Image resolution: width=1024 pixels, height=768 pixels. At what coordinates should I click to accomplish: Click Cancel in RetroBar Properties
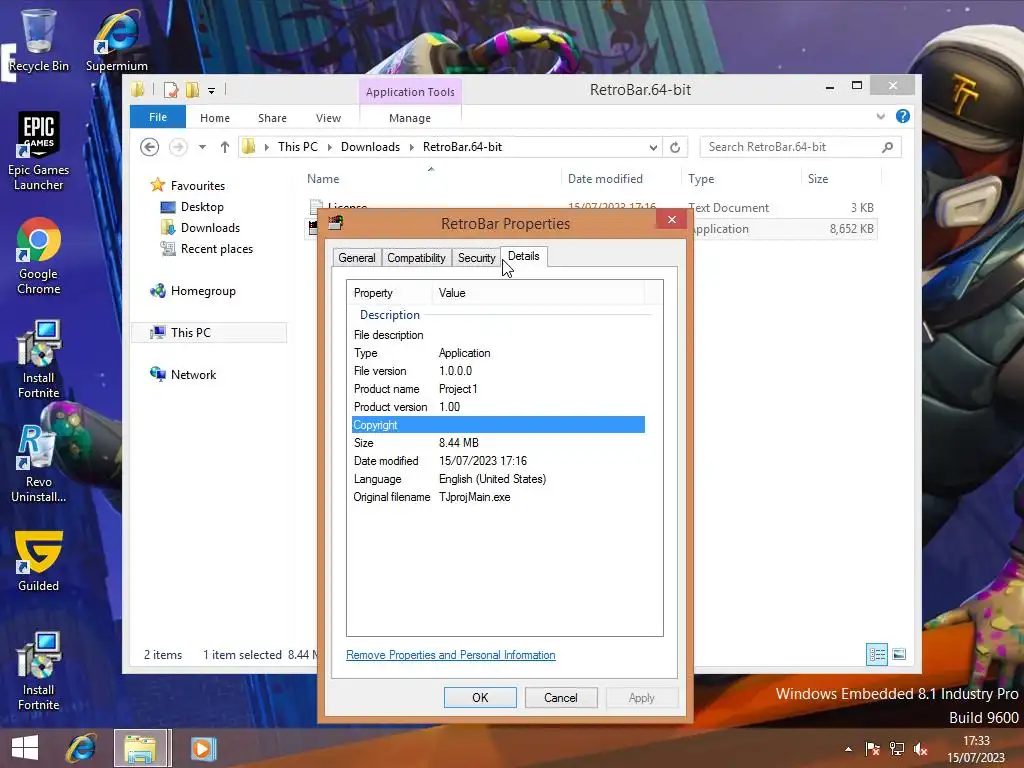(561, 697)
